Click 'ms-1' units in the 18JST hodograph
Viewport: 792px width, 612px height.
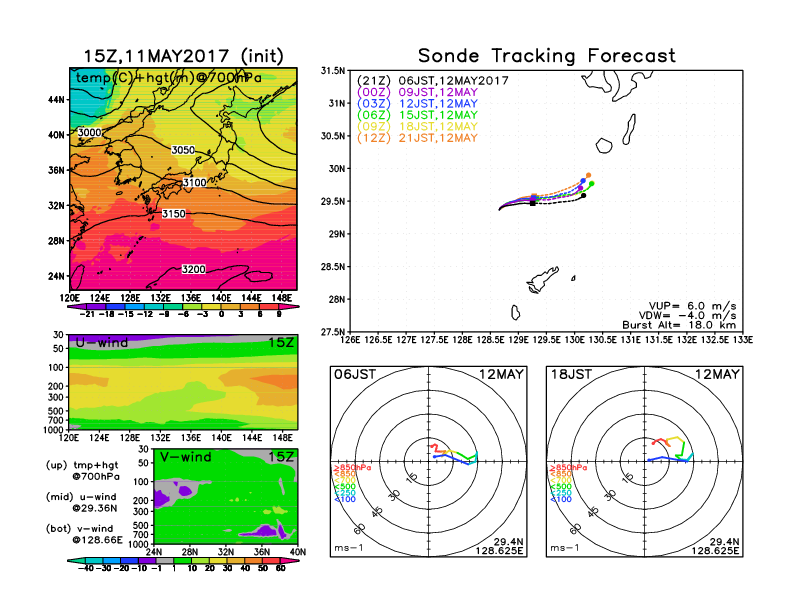[565, 548]
